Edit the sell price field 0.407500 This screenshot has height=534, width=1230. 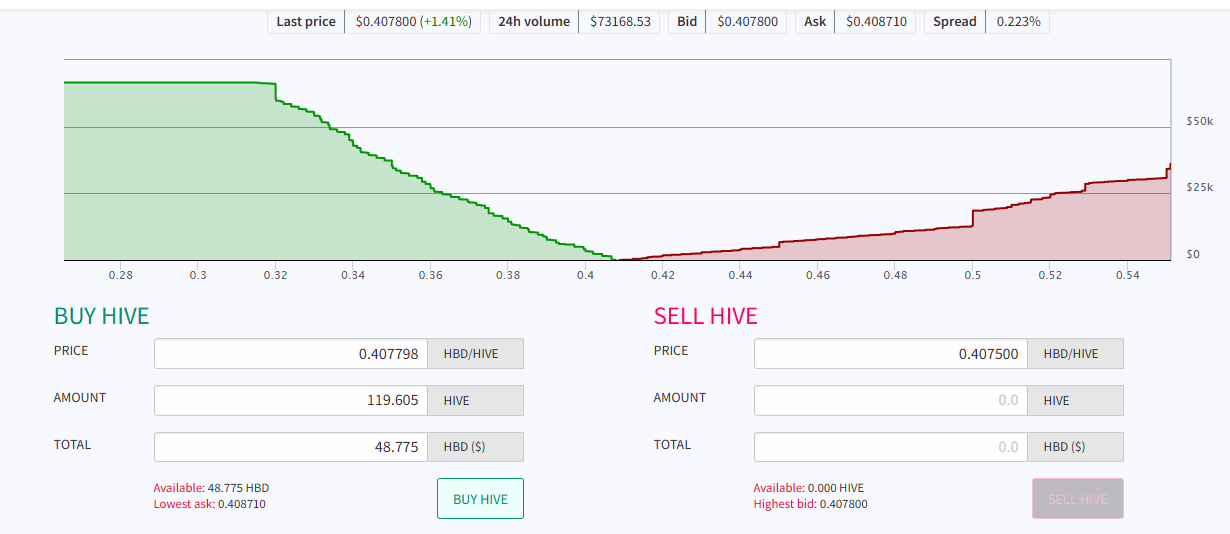[891, 353]
